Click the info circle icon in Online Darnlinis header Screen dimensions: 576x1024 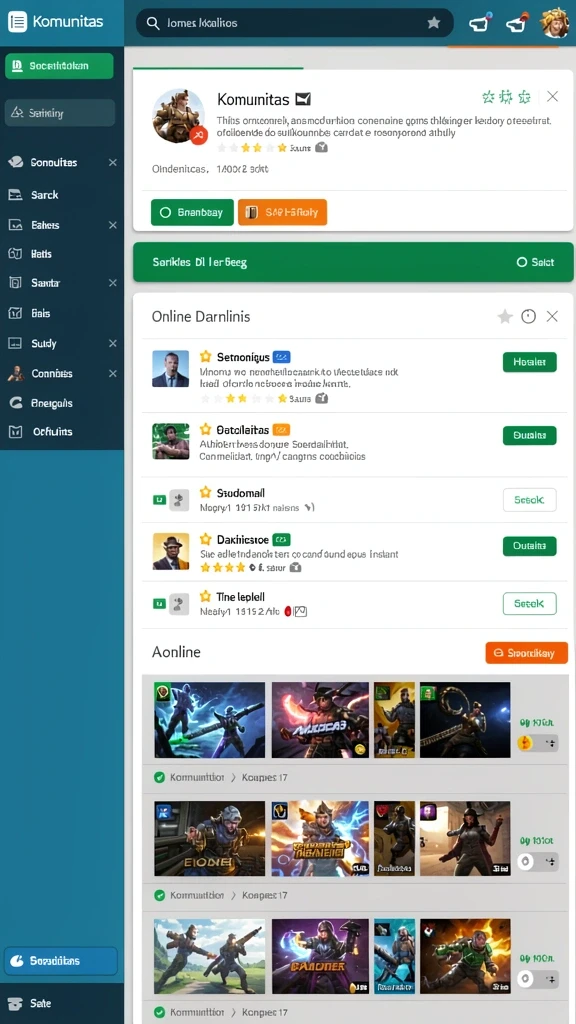[528, 317]
